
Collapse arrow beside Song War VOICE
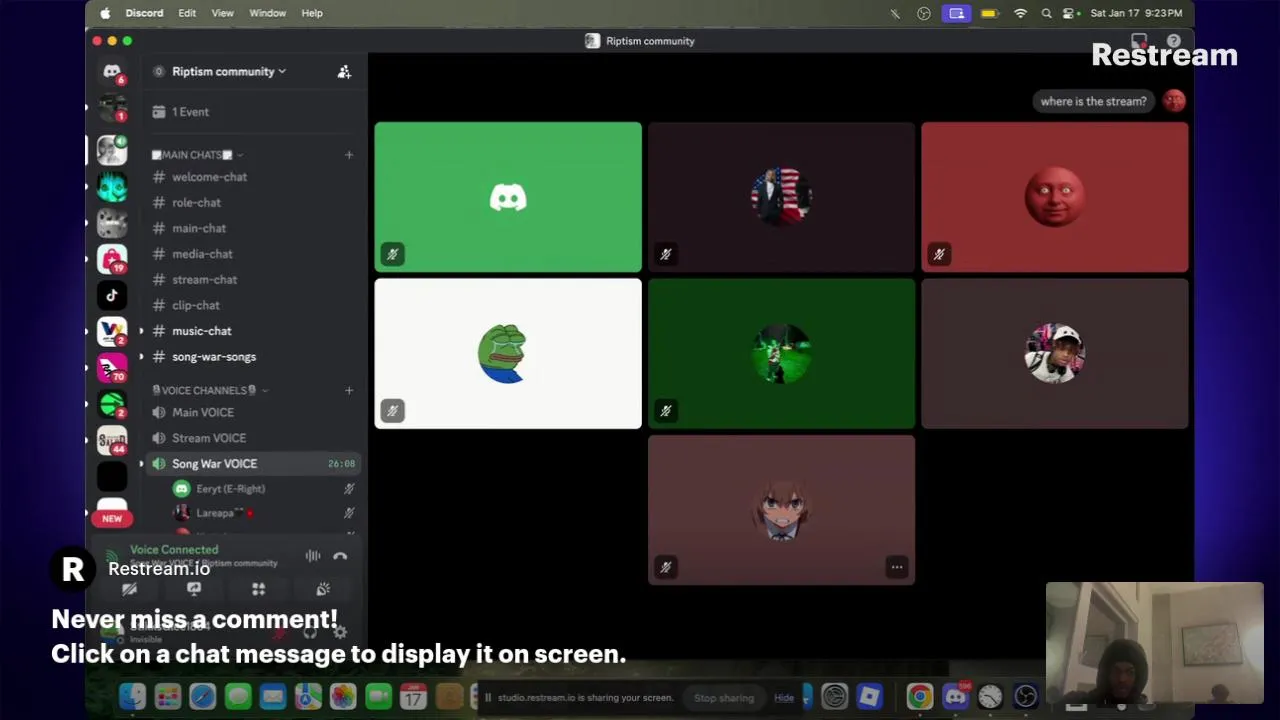[141, 464]
